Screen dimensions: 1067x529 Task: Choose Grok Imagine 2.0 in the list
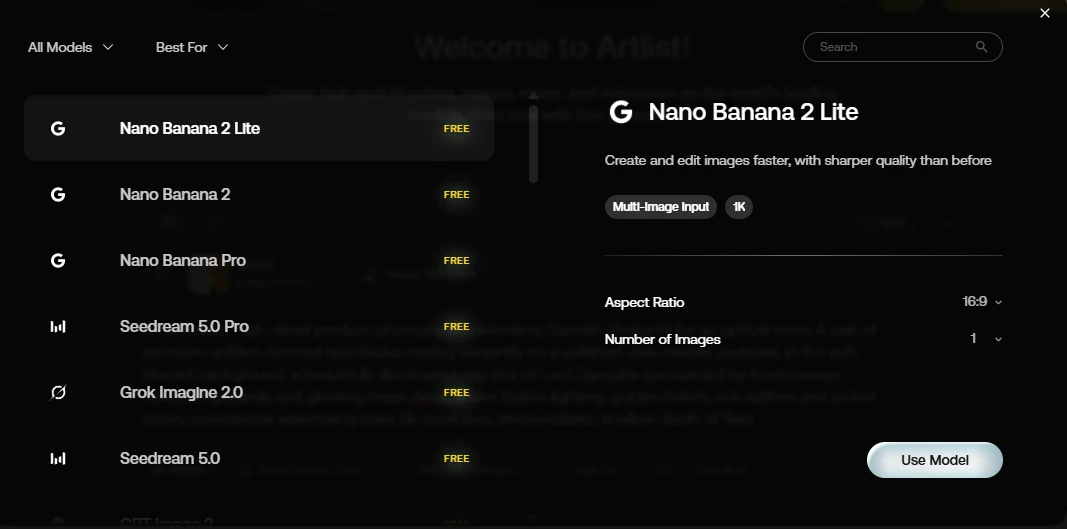click(259, 393)
